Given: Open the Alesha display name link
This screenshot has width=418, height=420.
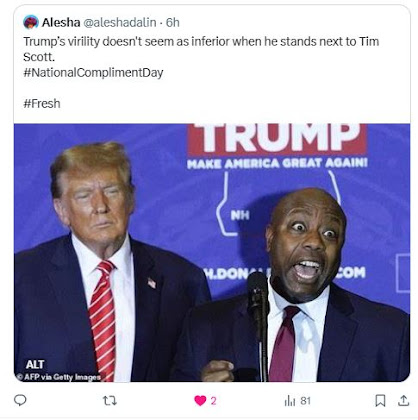Looking at the screenshot, I should pyautogui.click(x=61, y=22).
